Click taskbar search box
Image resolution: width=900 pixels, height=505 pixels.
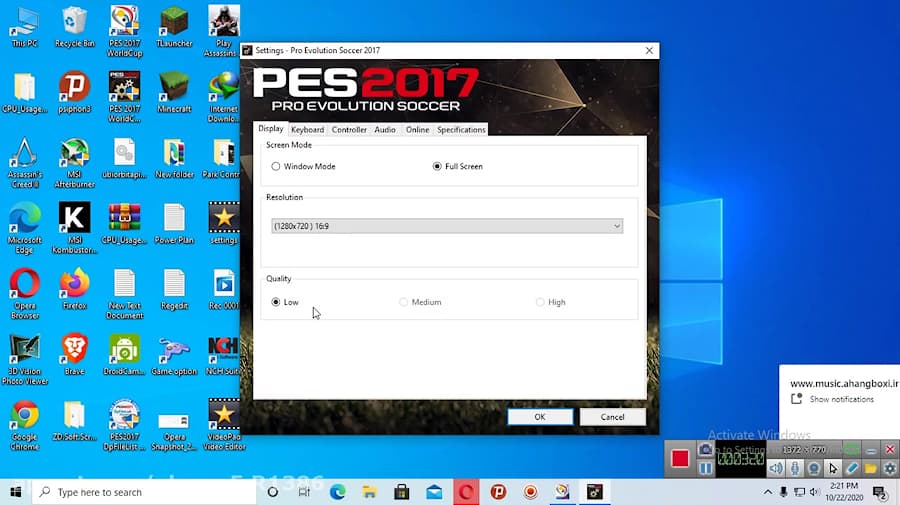click(143, 492)
